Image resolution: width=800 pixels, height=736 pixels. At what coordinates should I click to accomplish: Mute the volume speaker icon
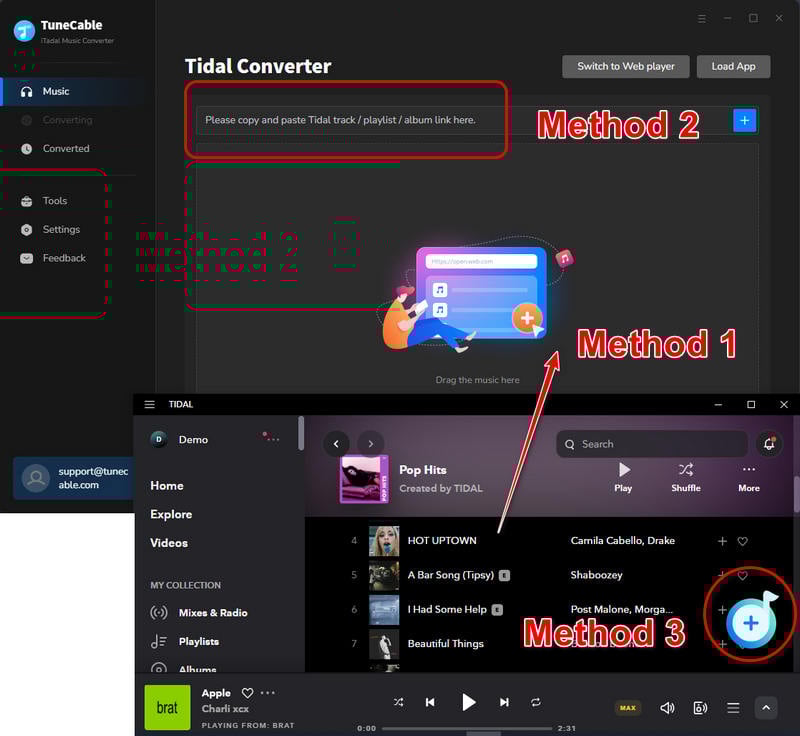click(667, 708)
